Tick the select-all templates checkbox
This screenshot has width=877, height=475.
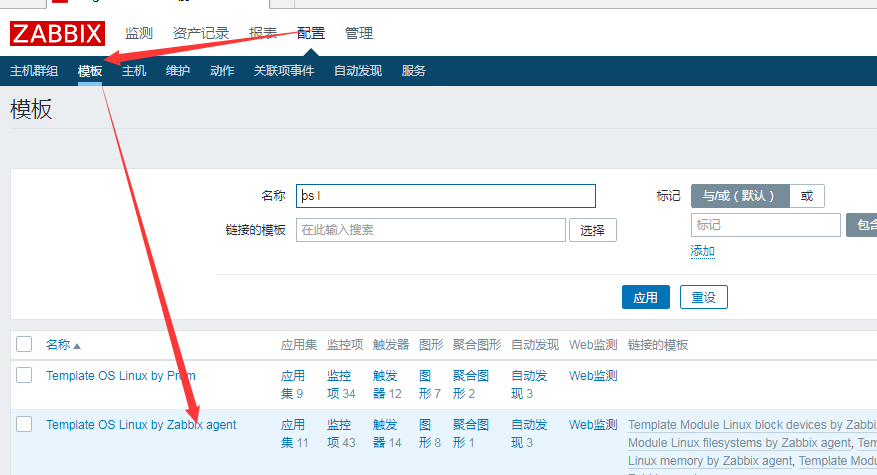pos(24,344)
